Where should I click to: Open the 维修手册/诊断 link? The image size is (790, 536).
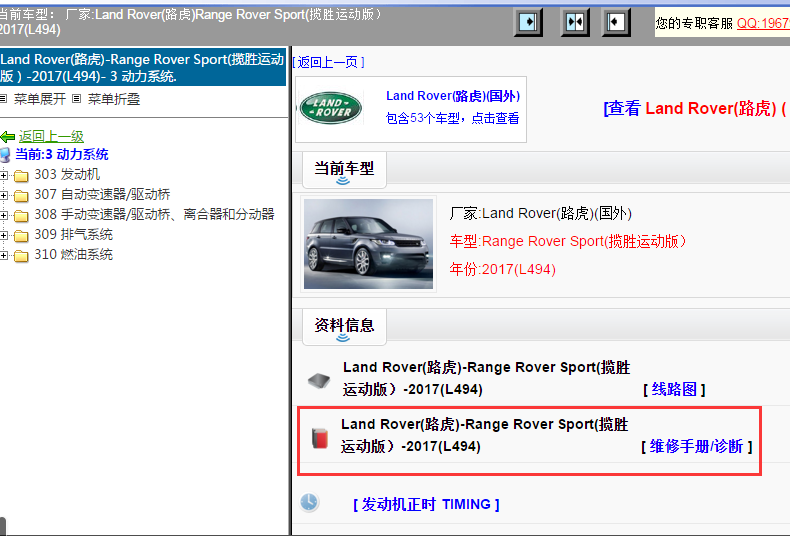(696, 446)
